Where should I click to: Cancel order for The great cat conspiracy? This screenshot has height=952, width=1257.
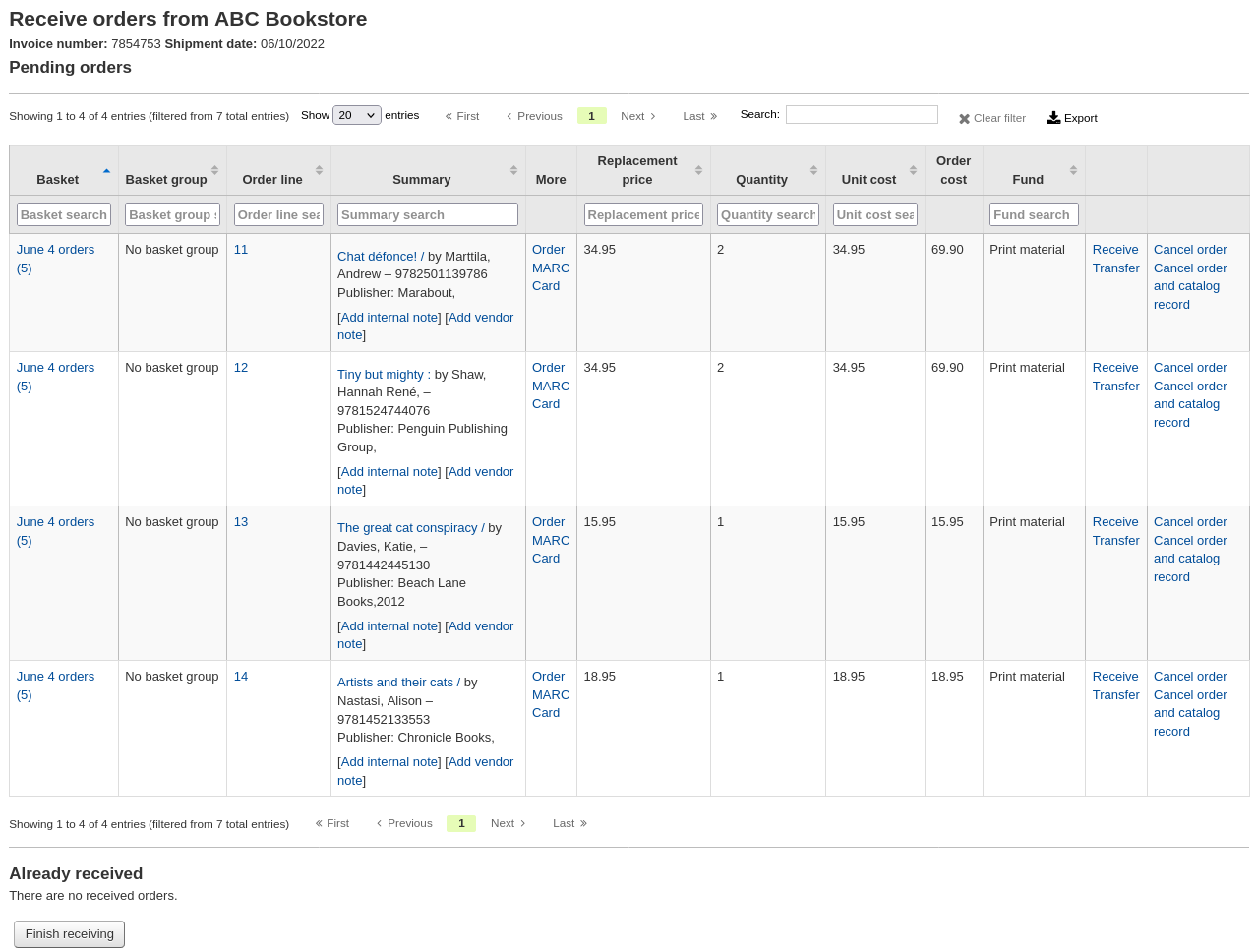(1189, 521)
